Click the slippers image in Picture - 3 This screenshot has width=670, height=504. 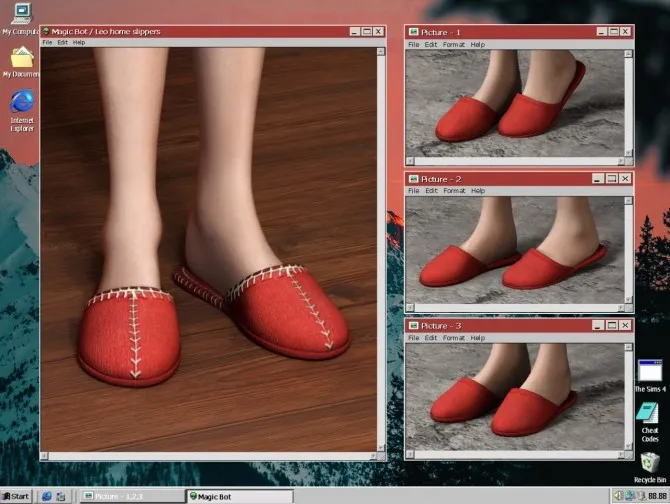[515, 397]
